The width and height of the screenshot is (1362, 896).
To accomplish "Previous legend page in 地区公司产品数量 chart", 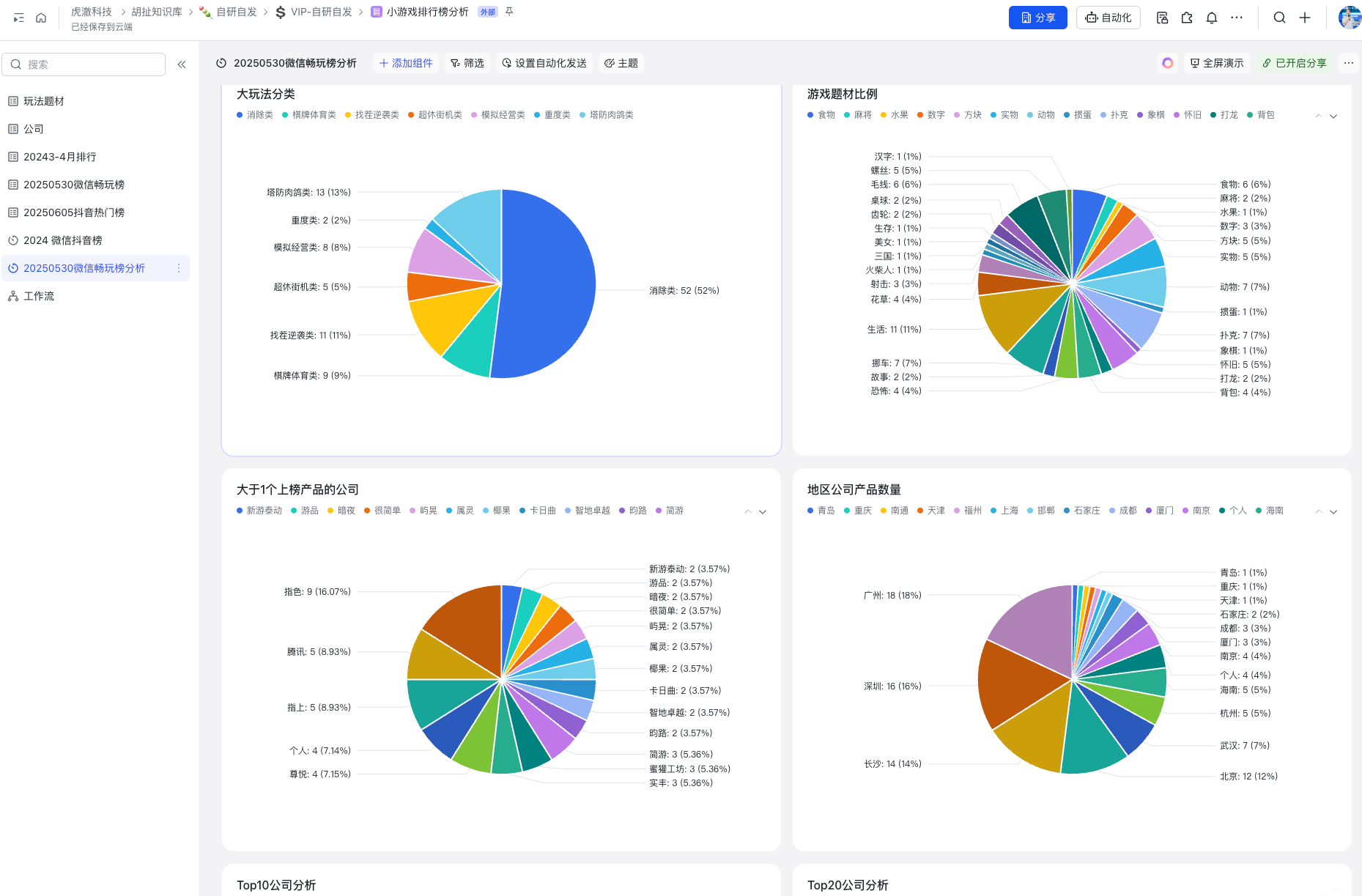I will point(1319,511).
